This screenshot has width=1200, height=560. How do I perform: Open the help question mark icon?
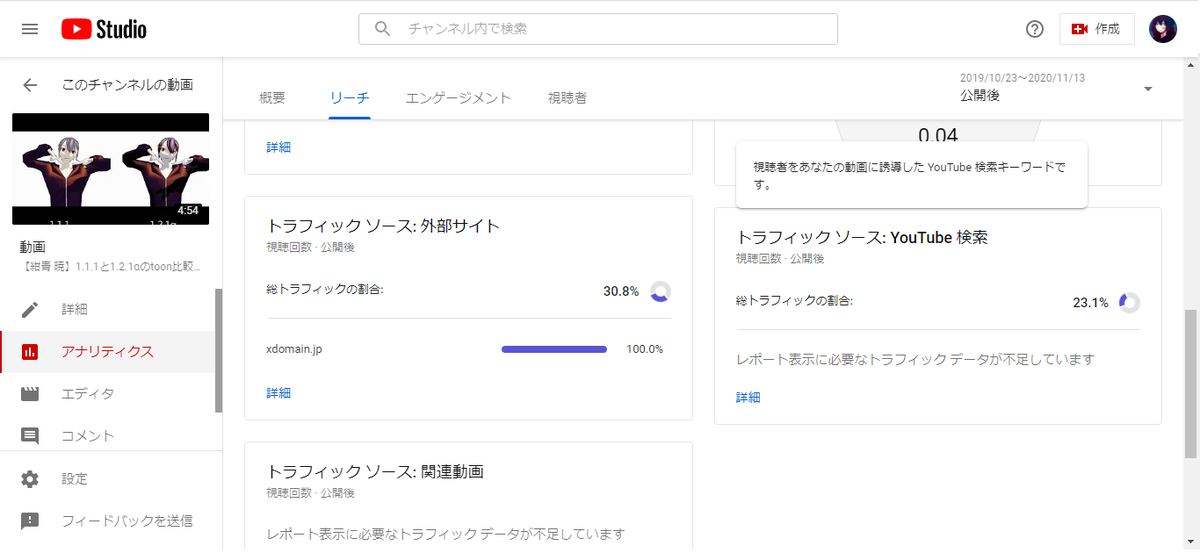point(1035,29)
